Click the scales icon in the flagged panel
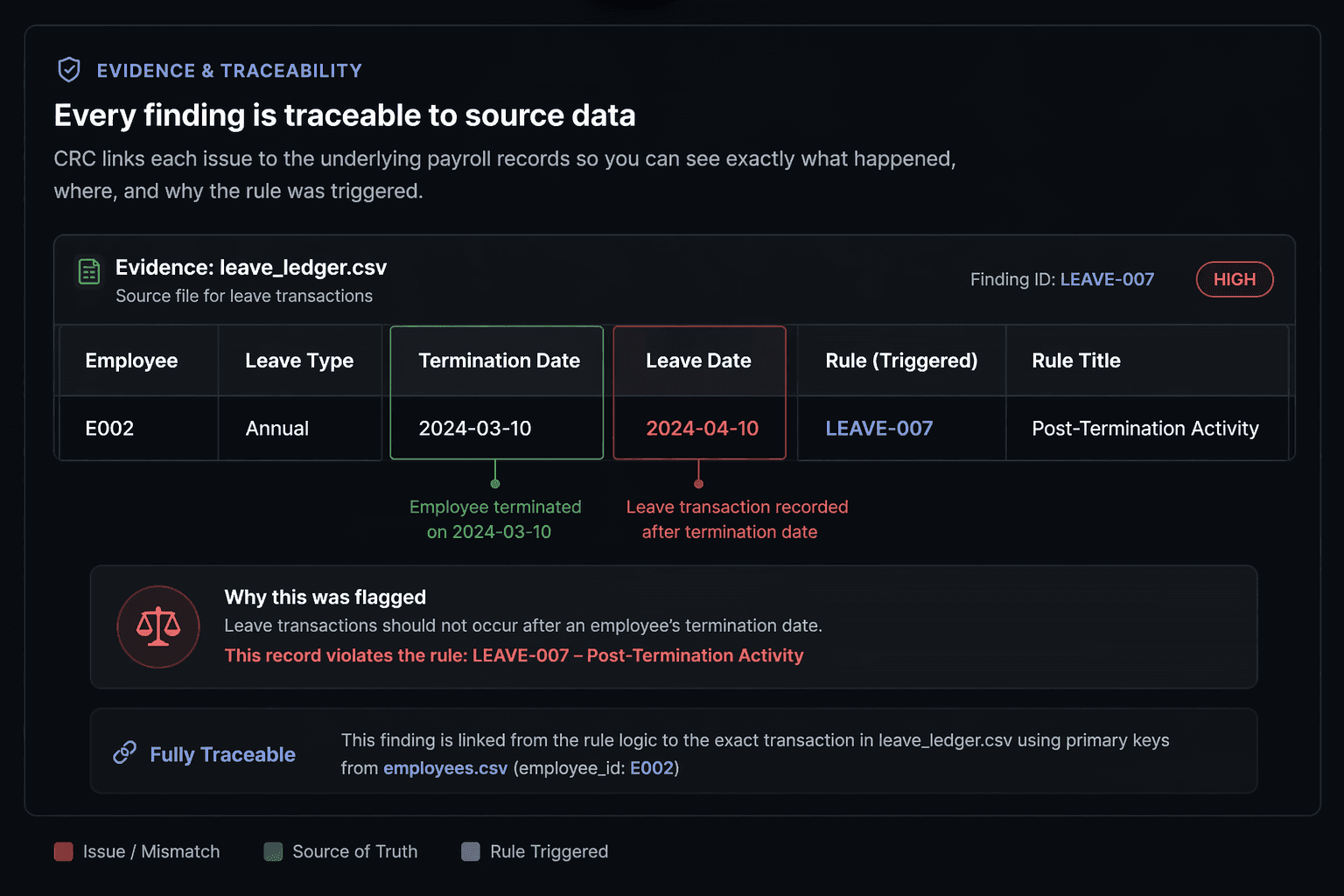The image size is (1344, 896). (x=158, y=626)
